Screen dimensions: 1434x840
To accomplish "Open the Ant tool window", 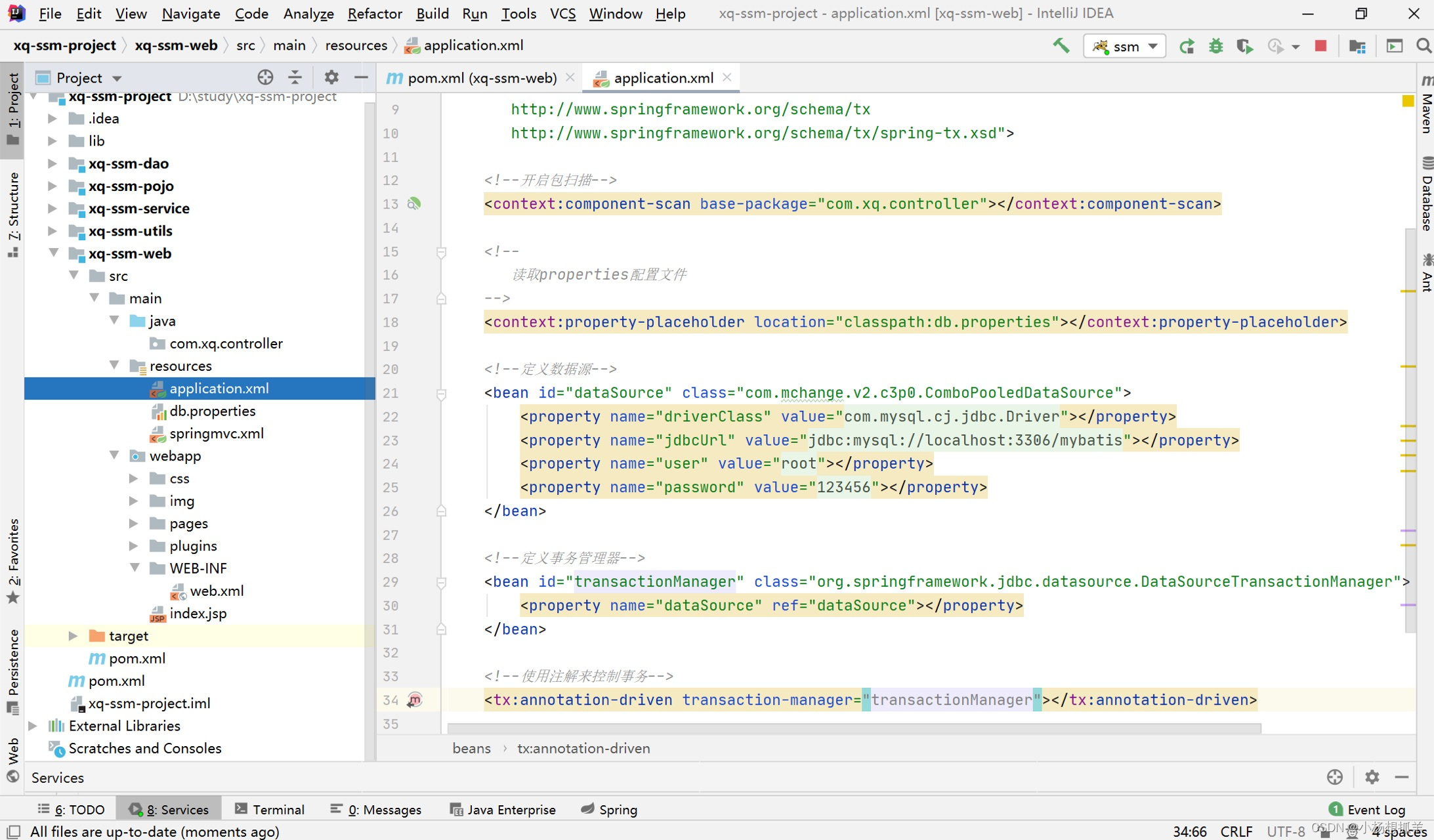I will pos(1427,272).
